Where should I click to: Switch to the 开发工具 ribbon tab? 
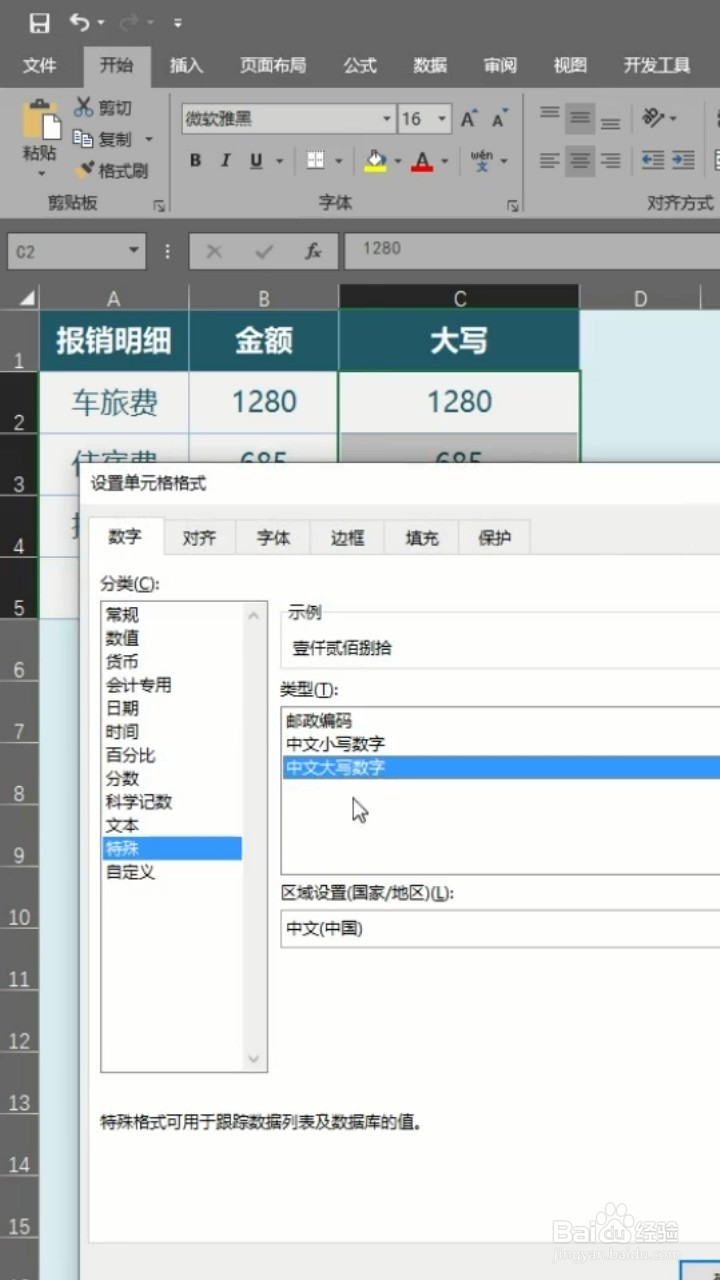657,65
